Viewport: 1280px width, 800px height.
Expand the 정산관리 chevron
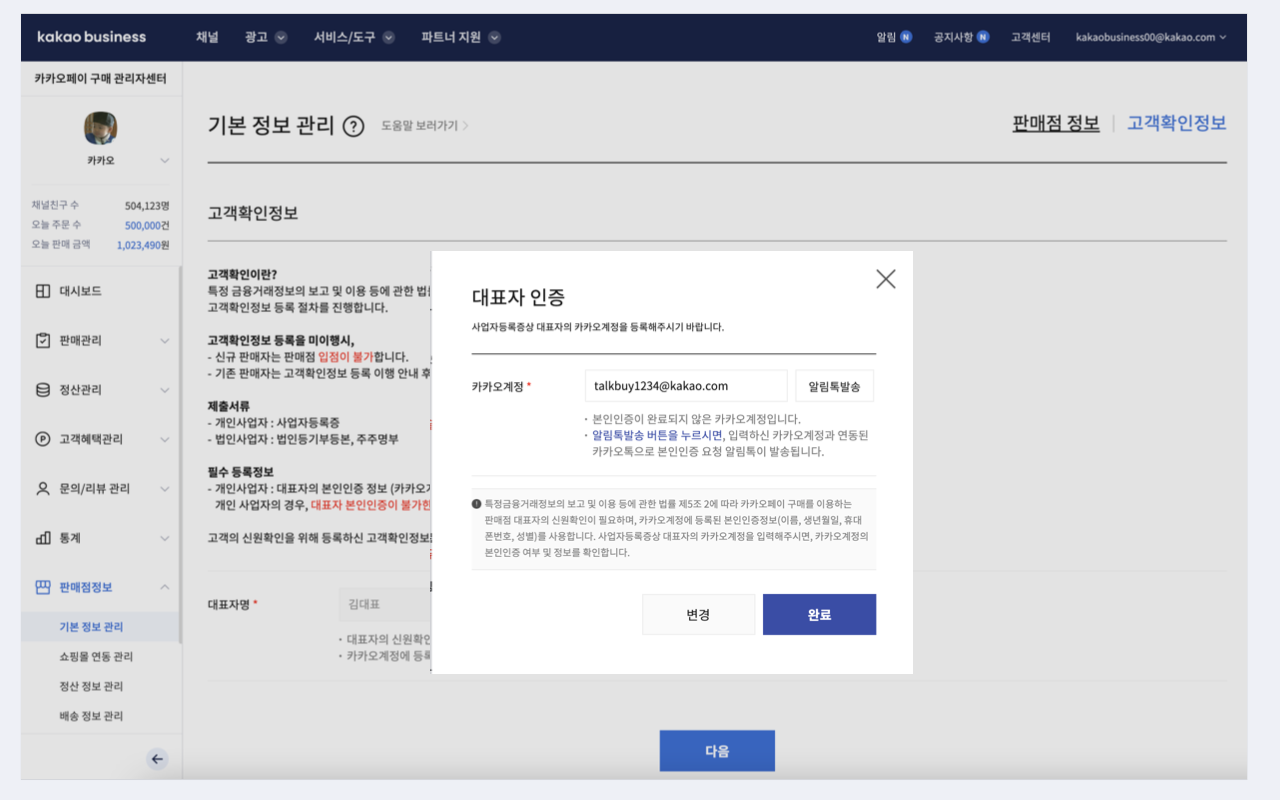coord(165,390)
